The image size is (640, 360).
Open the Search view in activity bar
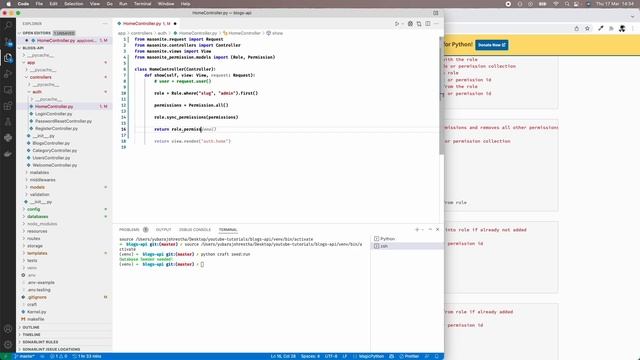(8, 25)
